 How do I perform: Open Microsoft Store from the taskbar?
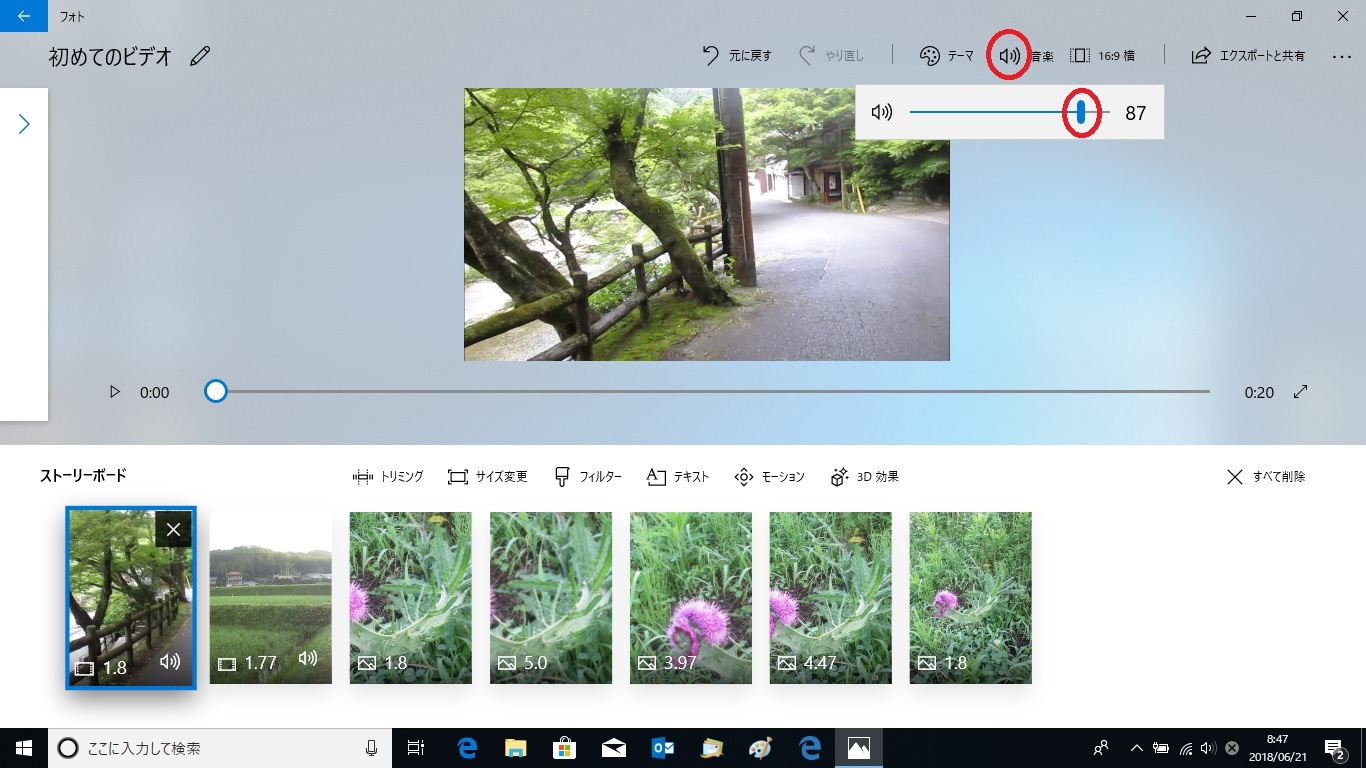[x=564, y=748]
